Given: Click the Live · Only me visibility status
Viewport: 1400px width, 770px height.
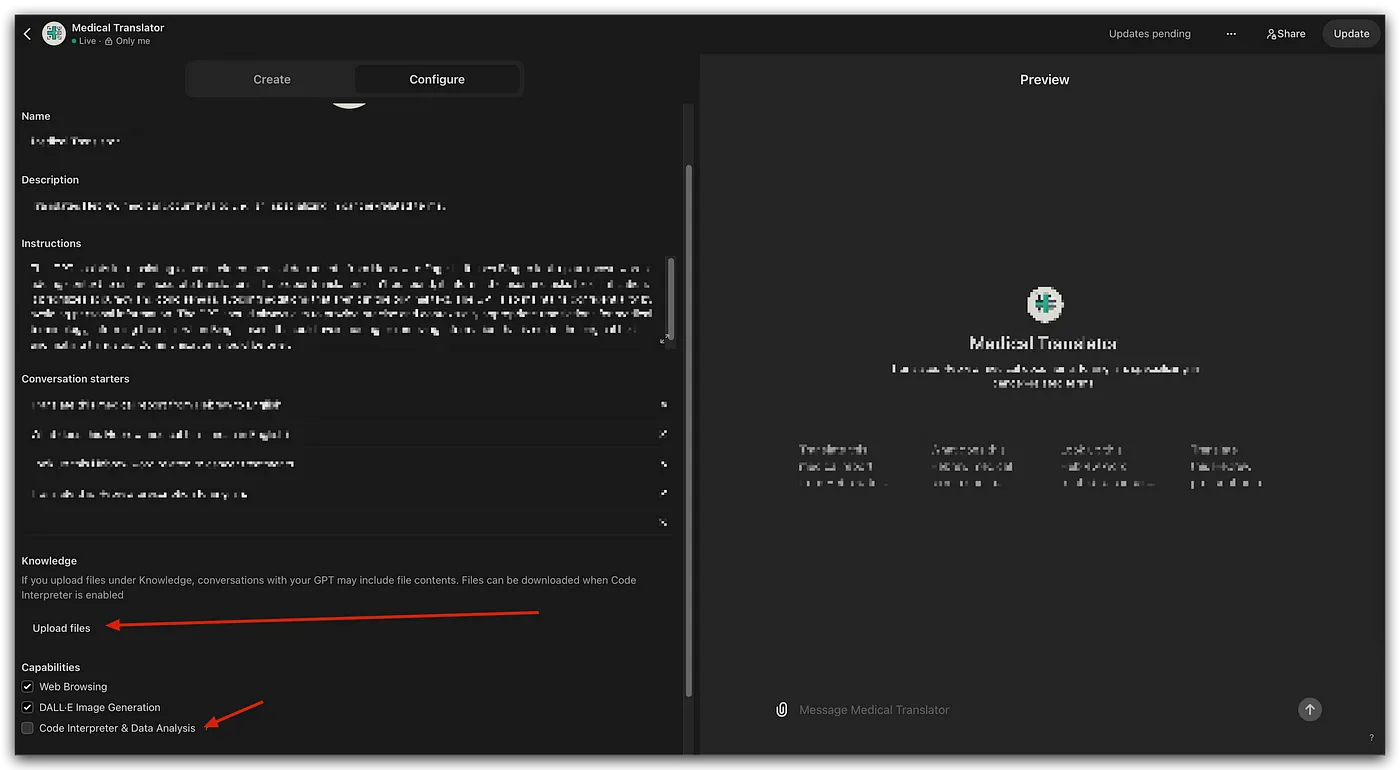Looking at the screenshot, I should point(111,42).
